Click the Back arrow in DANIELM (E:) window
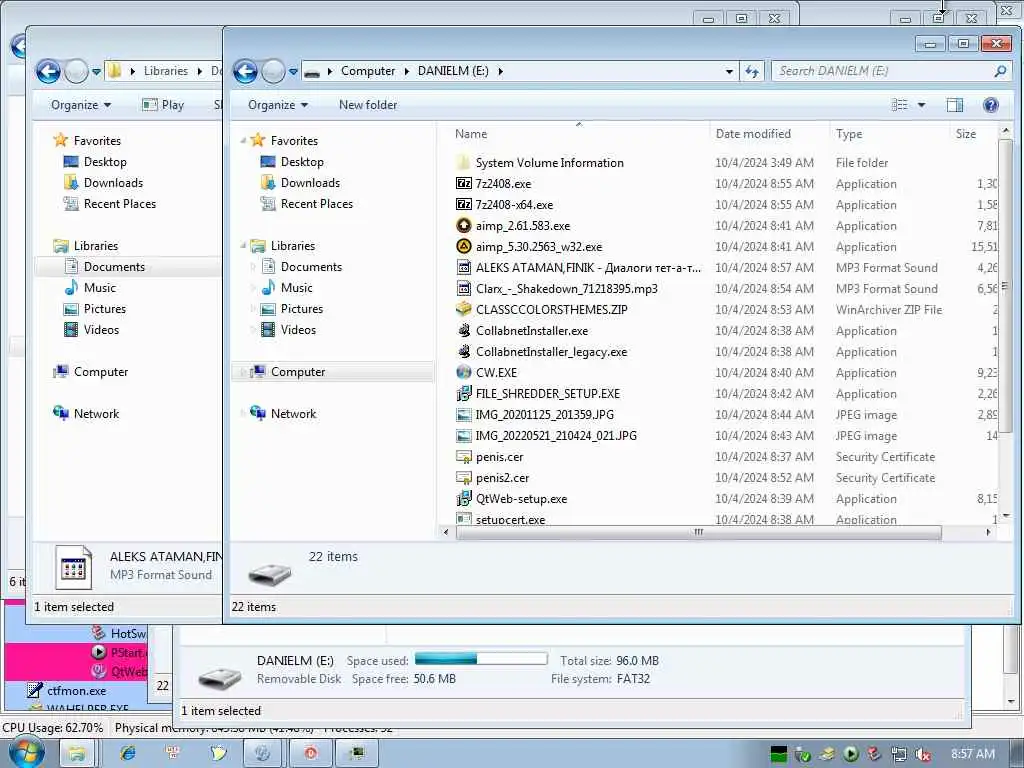This screenshot has height=768, width=1024. [x=246, y=71]
